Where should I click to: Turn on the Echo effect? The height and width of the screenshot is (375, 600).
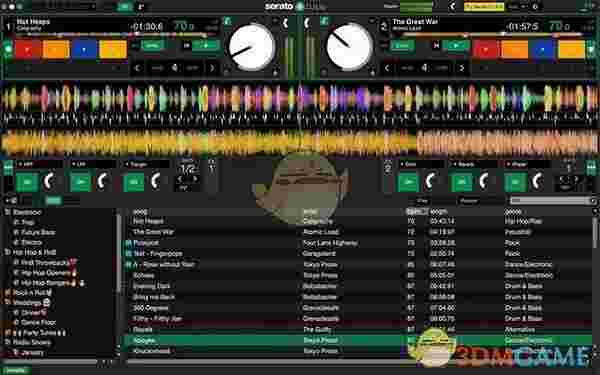click(x=408, y=182)
